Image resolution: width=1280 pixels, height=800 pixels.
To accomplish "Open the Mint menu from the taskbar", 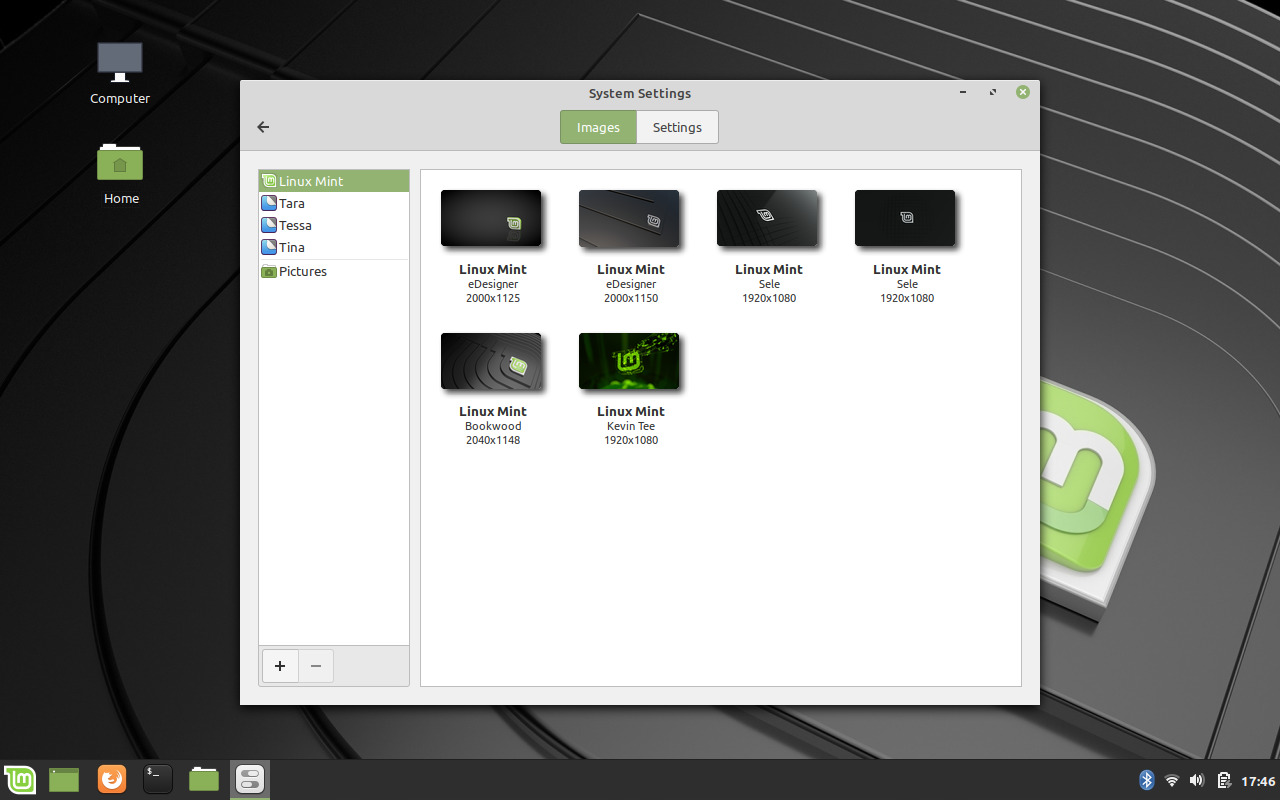I will coord(20,779).
